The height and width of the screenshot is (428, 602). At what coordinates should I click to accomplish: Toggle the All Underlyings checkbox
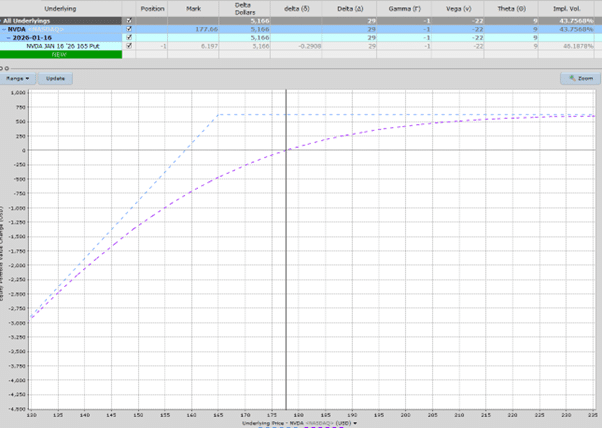click(x=128, y=19)
